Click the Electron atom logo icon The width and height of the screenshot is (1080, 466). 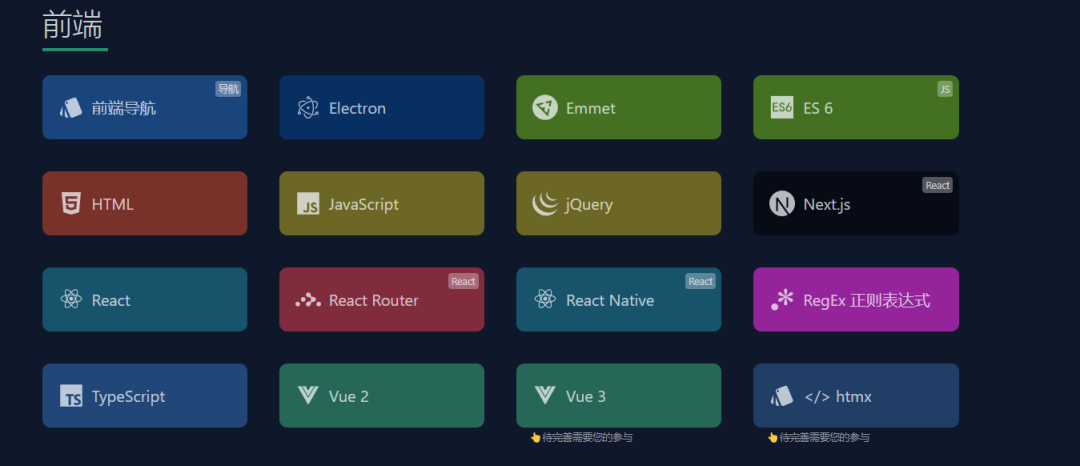click(x=308, y=108)
